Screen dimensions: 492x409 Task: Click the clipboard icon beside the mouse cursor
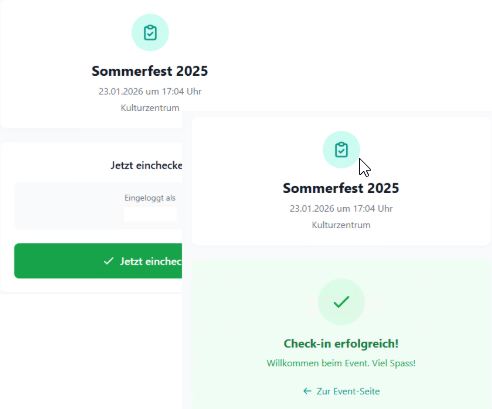pyautogui.click(x=341, y=150)
